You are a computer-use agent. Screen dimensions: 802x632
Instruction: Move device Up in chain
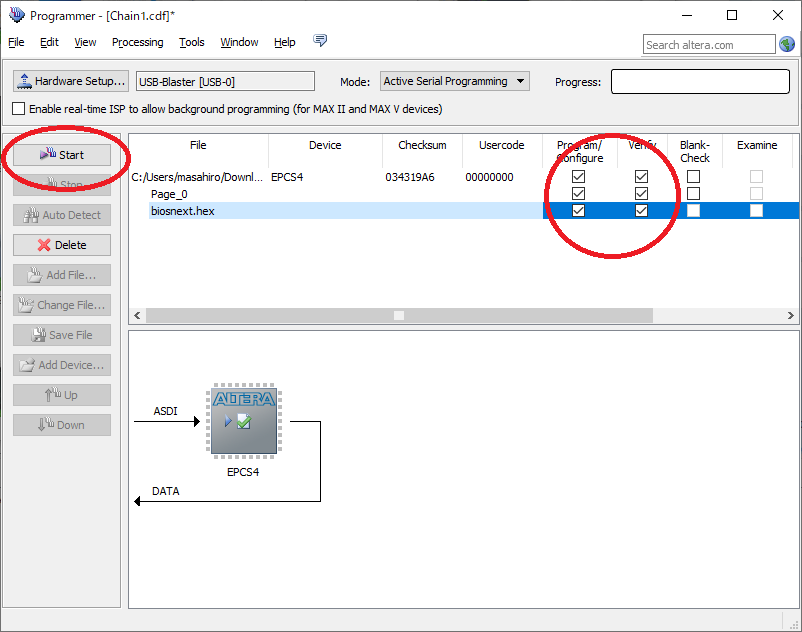pos(62,395)
